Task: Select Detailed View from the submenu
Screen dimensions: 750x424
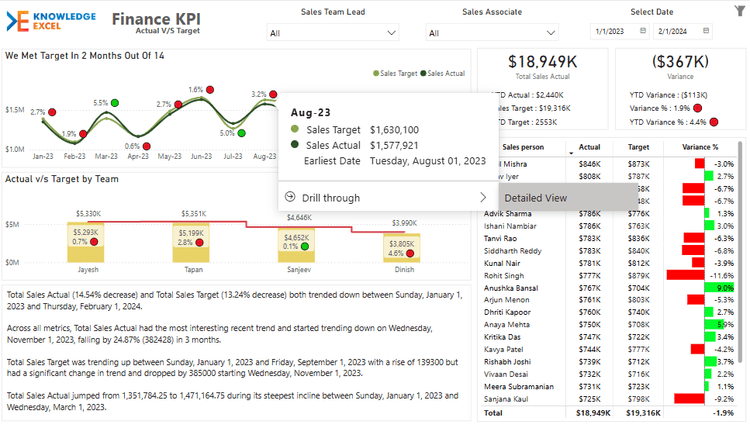Action: (536, 198)
